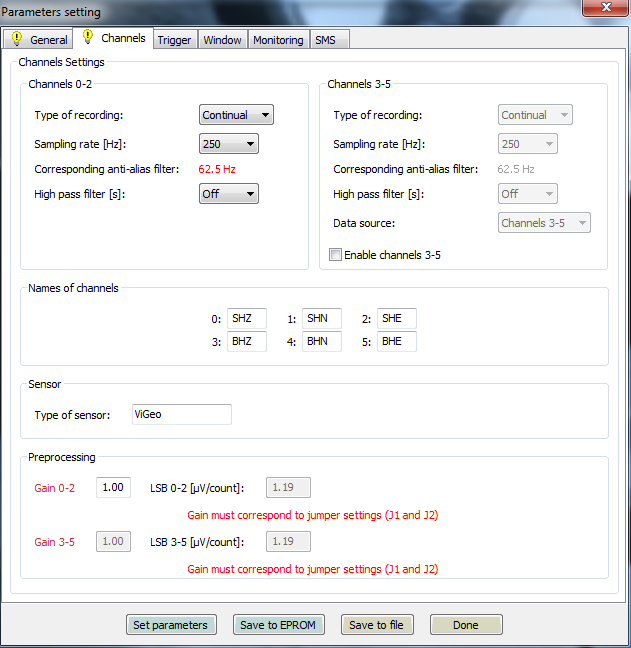Click Save to file button
631x648 pixels.
click(377, 624)
